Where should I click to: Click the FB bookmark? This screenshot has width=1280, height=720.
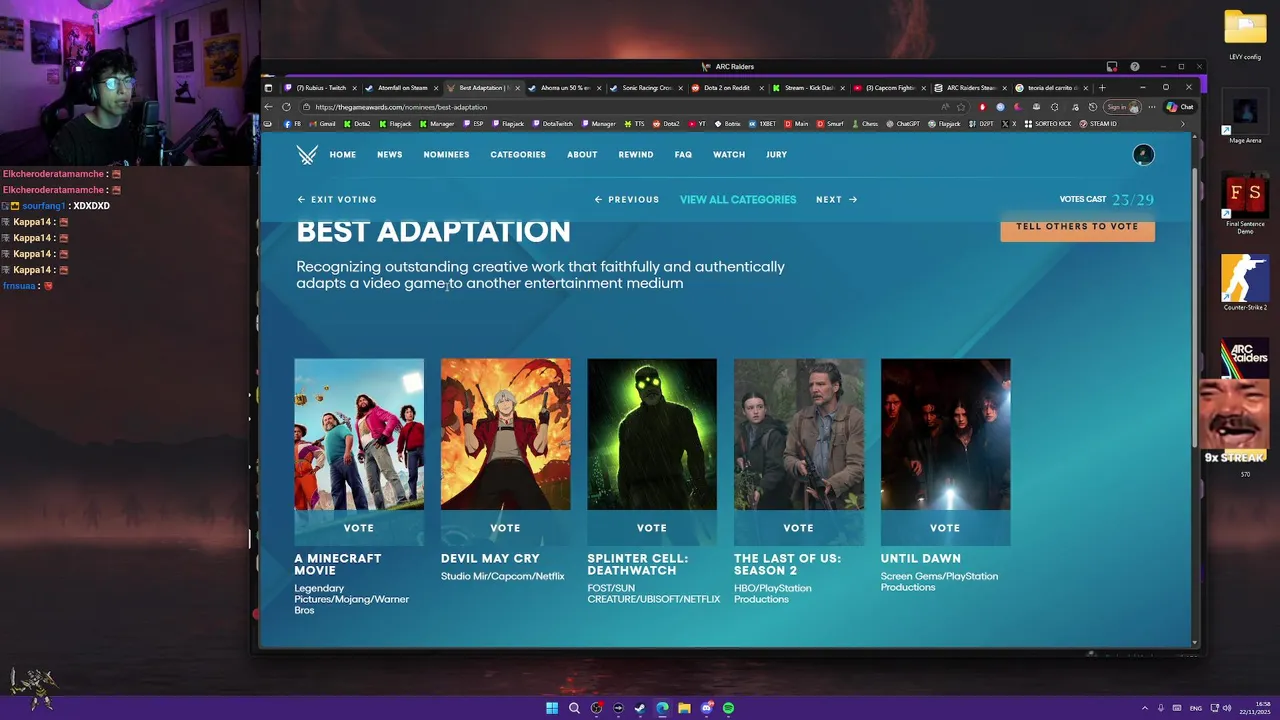click(x=293, y=124)
